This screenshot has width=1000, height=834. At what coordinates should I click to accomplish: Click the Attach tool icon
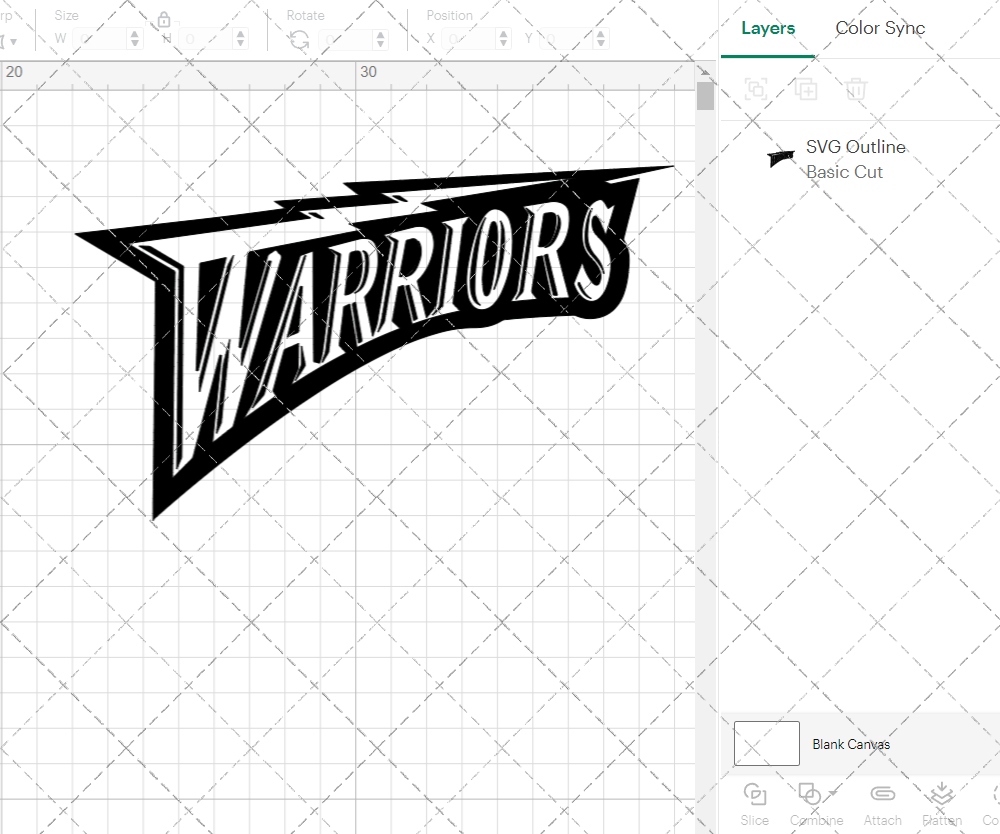(x=882, y=792)
